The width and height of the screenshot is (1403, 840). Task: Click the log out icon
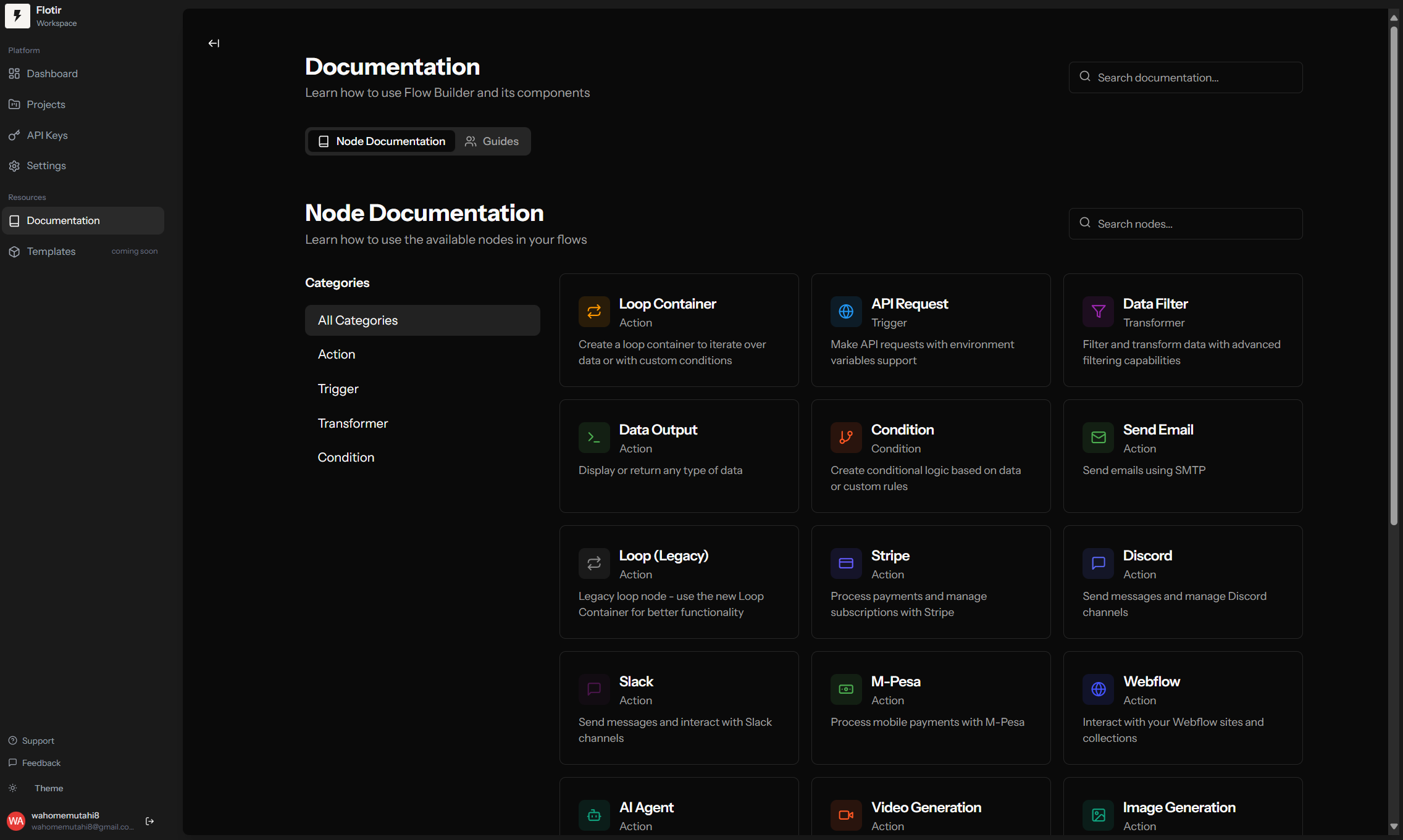click(149, 821)
